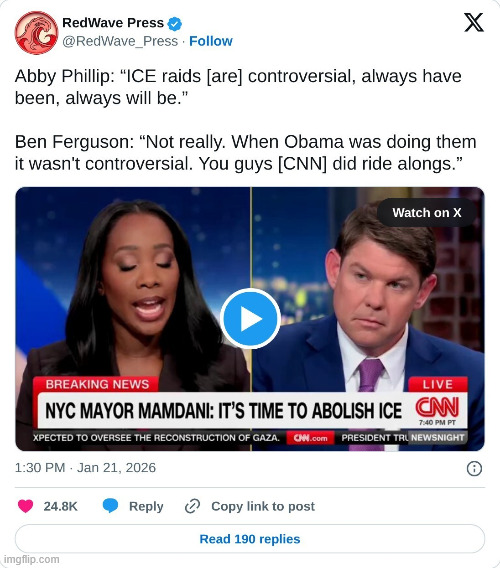Click the Reply text label

pyautogui.click(x=146, y=506)
